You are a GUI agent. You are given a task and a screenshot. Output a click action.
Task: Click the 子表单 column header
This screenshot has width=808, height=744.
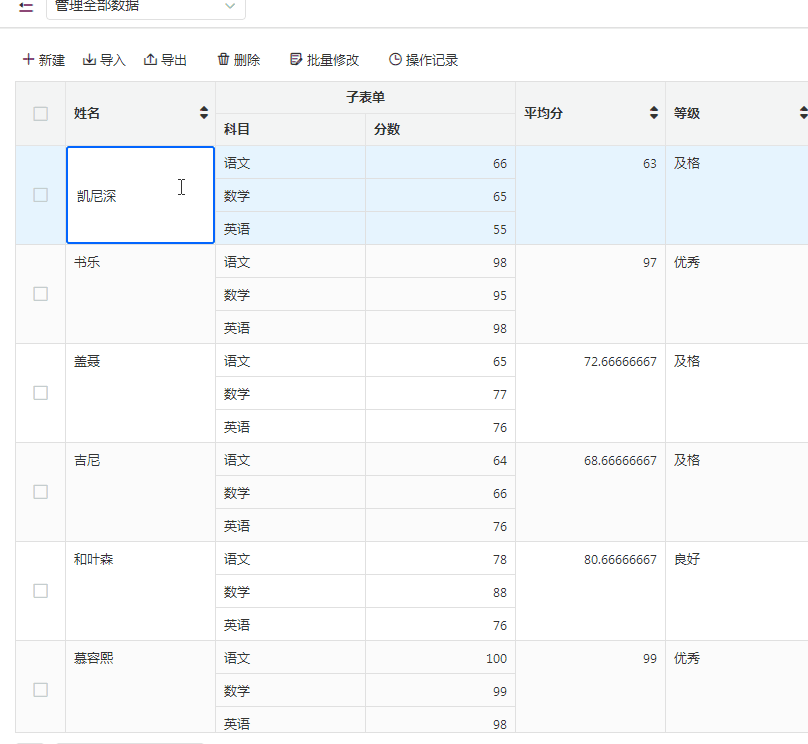pos(365,97)
